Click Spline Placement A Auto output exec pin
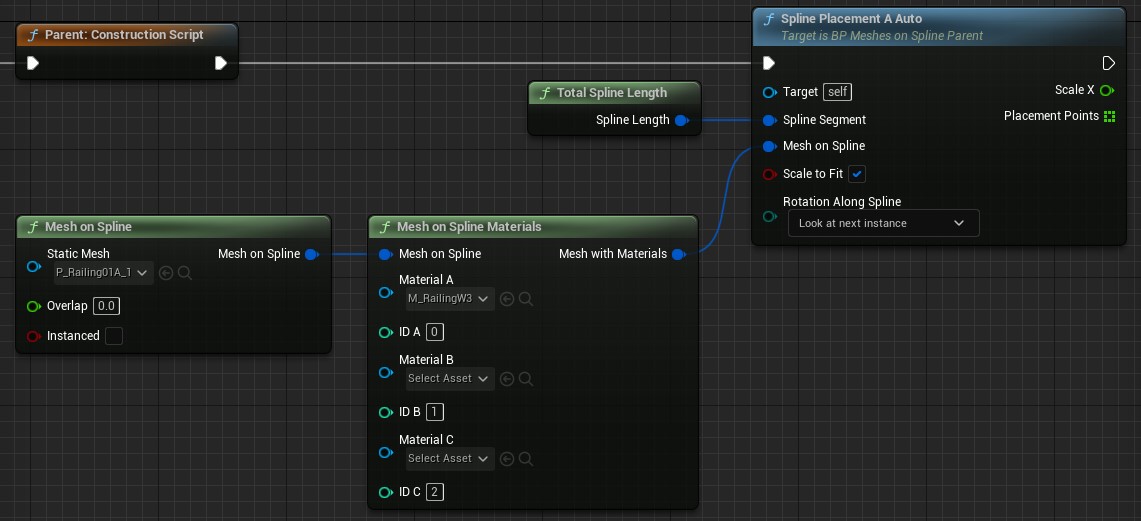 [x=1108, y=63]
